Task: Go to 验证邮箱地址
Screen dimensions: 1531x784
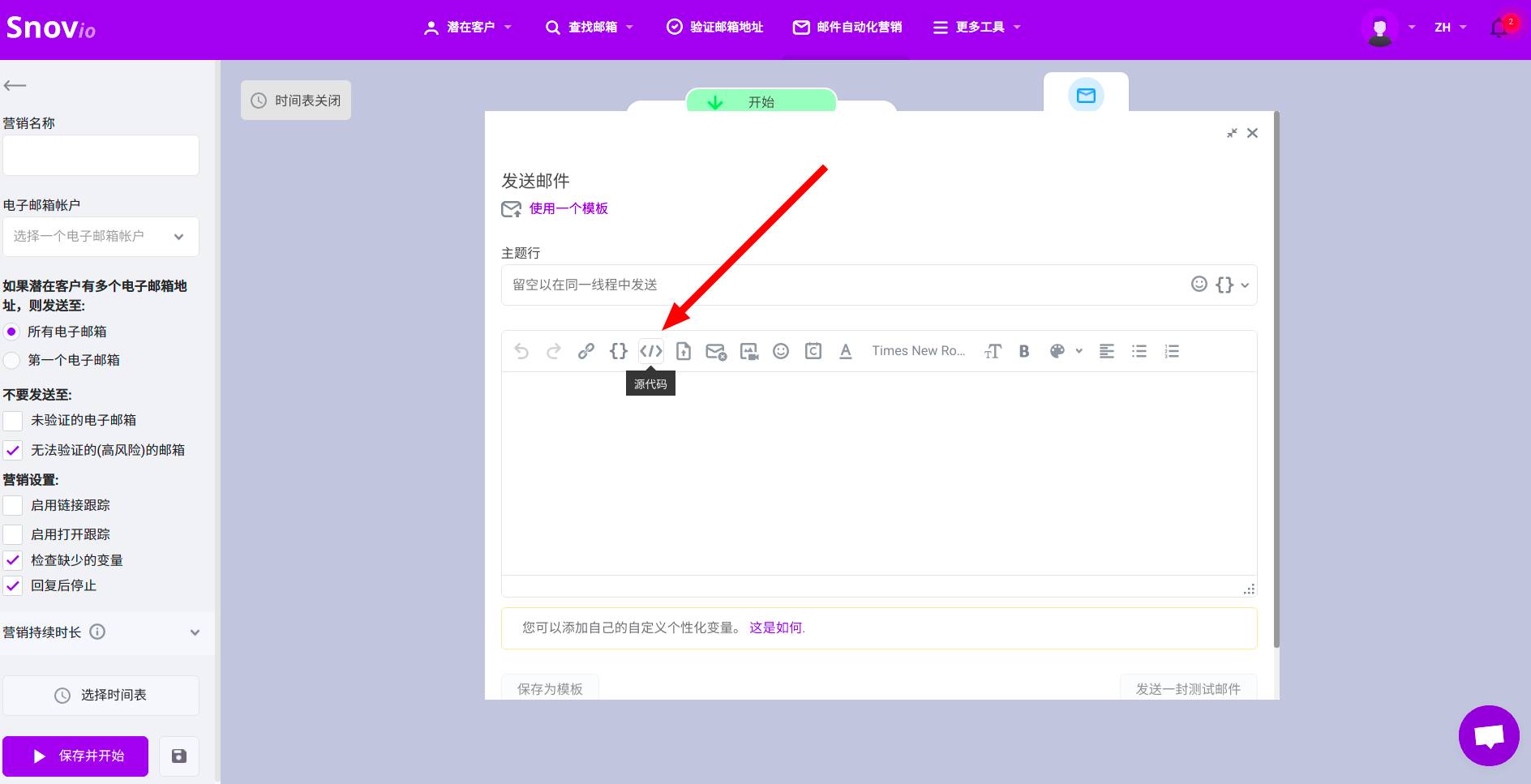Action: pos(714,28)
